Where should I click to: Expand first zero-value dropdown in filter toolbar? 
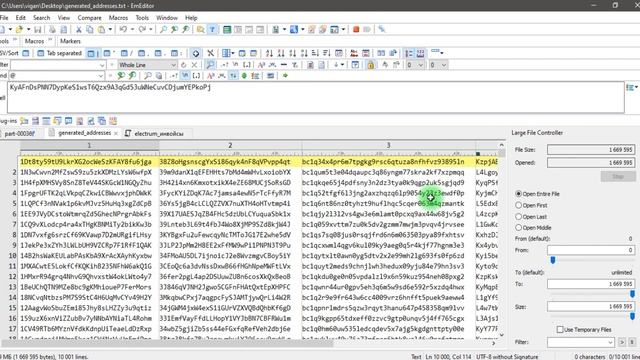[420, 65]
